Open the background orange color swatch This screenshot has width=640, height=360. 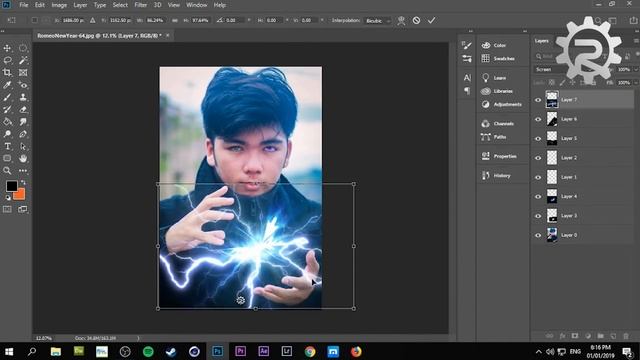(20, 196)
